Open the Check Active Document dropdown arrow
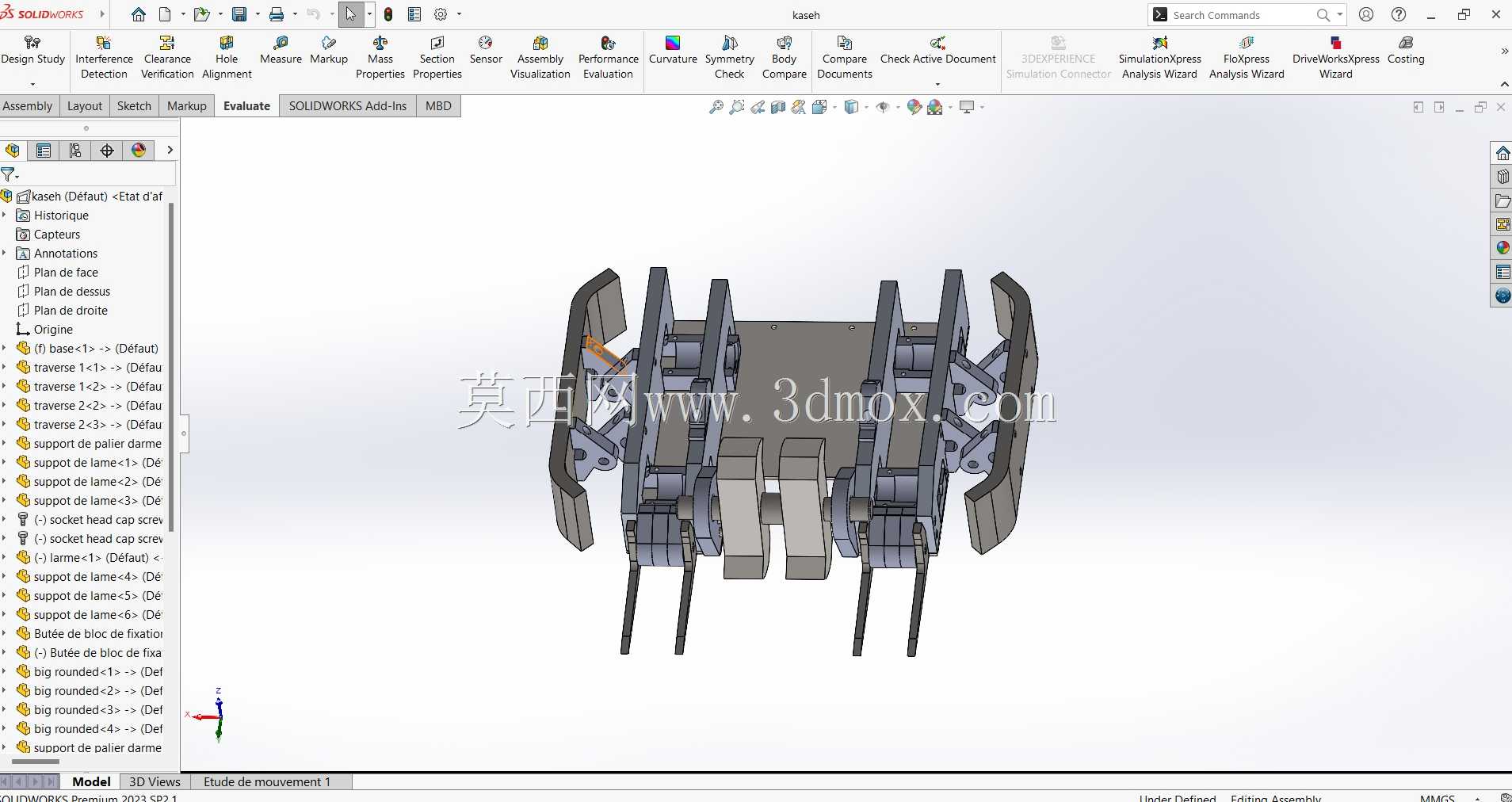Screen dimensions: 1512x802 pos(937,84)
